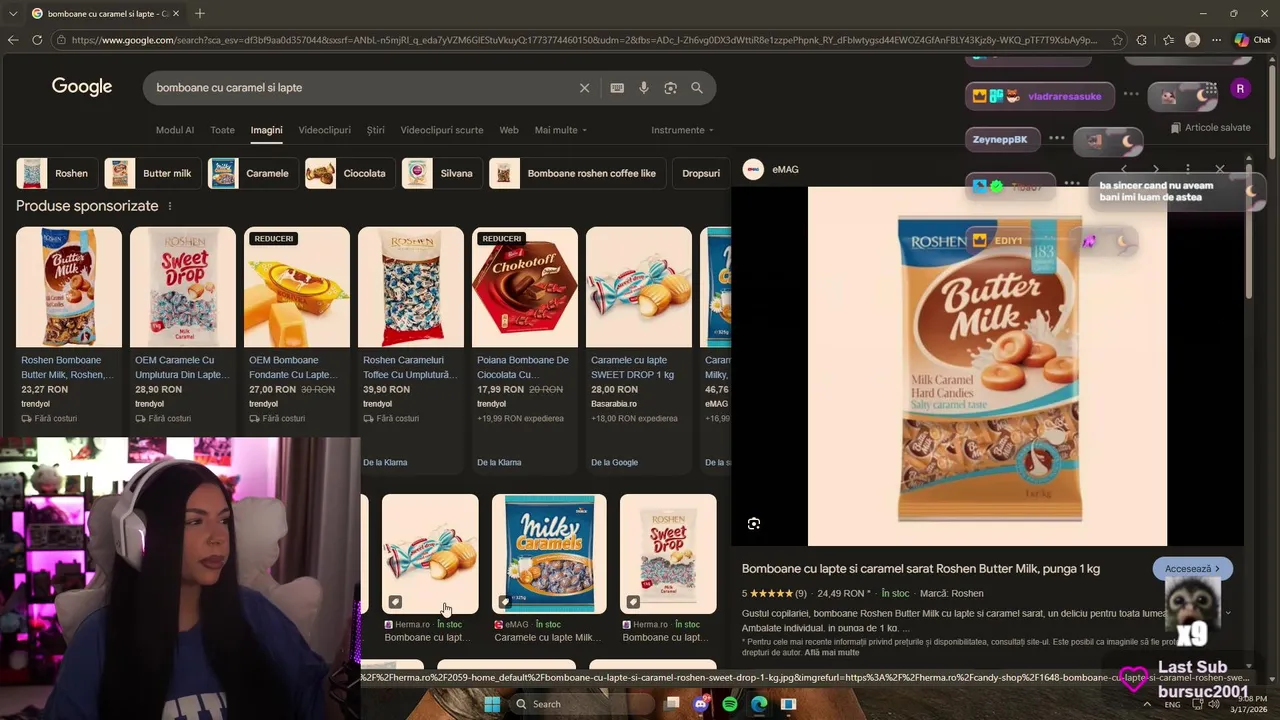Show the previous image in preview panel
The height and width of the screenshot is (720, 1280).
(x=1123, y=170)
